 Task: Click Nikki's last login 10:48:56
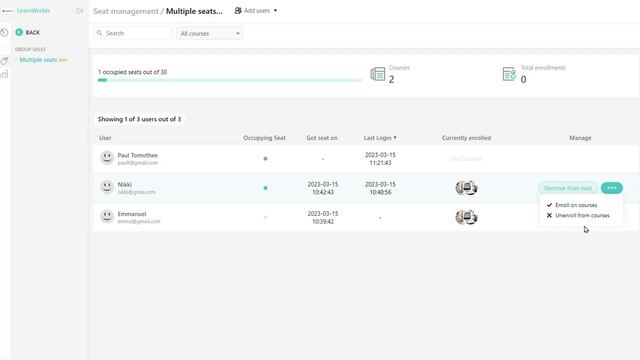(x=380, y=188)
